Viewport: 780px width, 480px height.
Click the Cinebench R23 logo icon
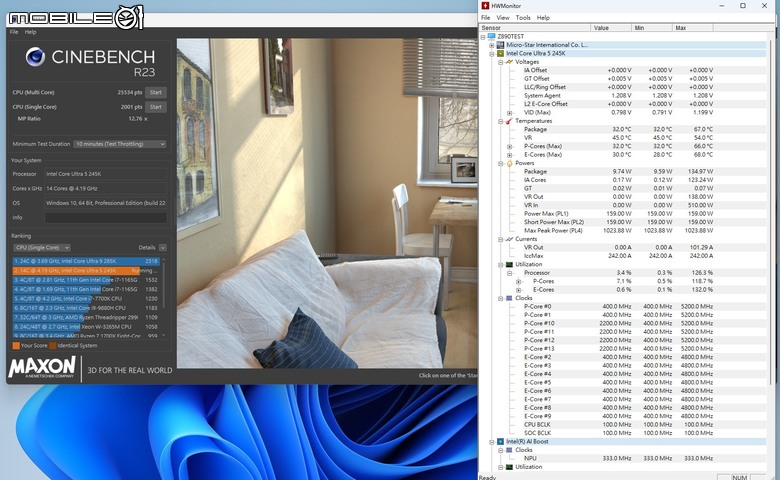point(35,57)
